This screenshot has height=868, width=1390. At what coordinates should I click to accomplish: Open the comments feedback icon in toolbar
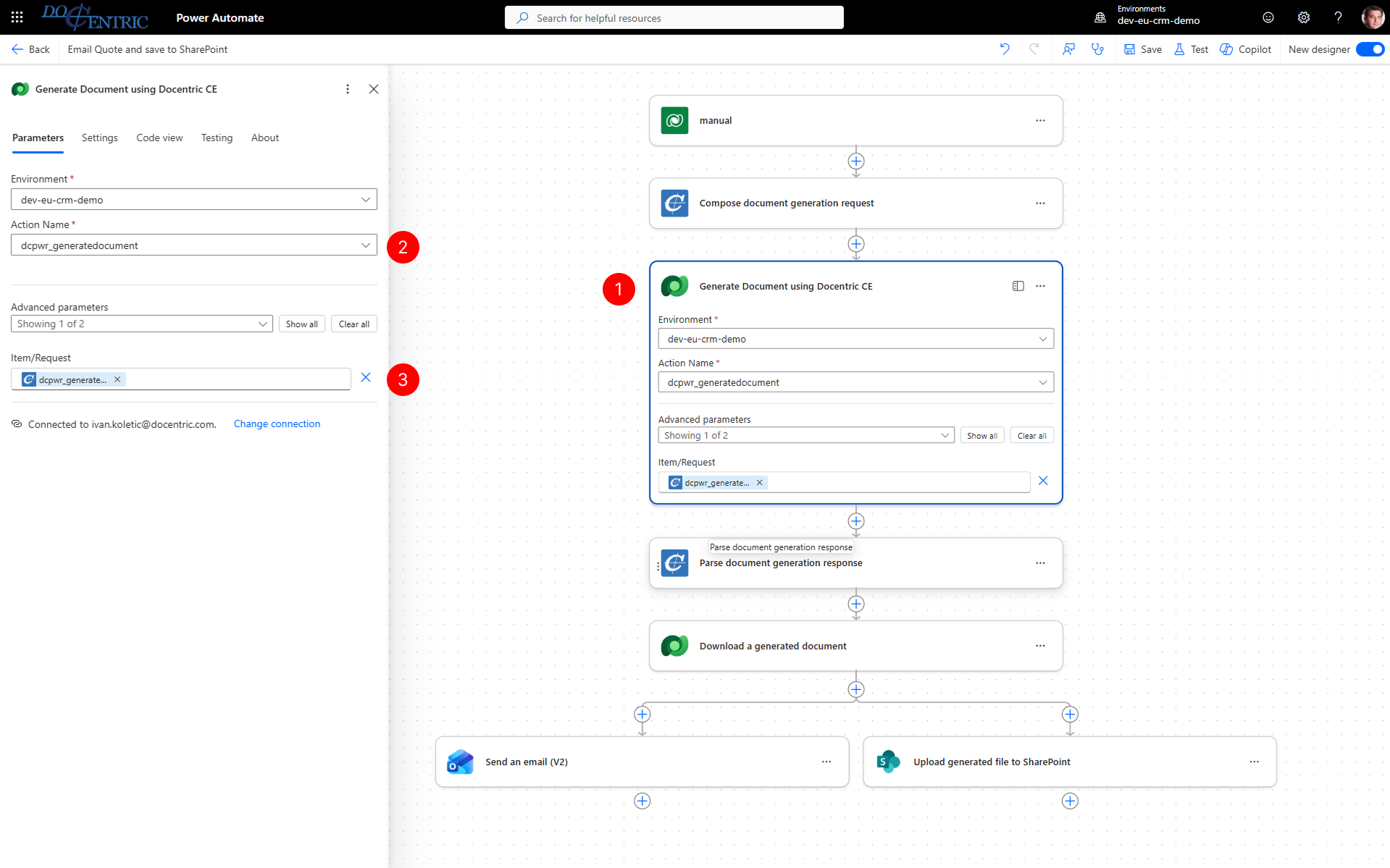[1068, 49]
